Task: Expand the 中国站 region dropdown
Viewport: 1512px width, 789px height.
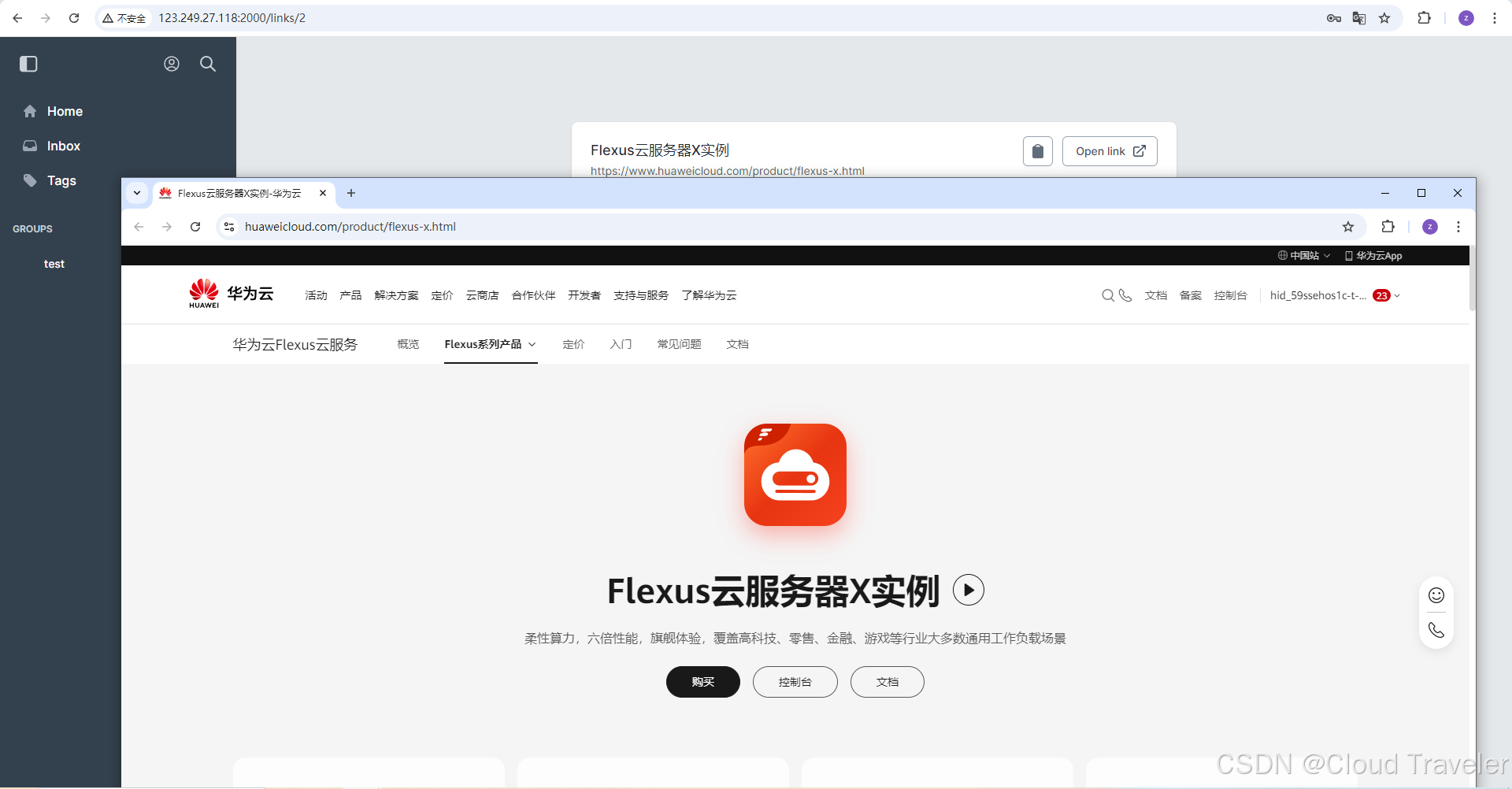Action: tap(1304, 256)
